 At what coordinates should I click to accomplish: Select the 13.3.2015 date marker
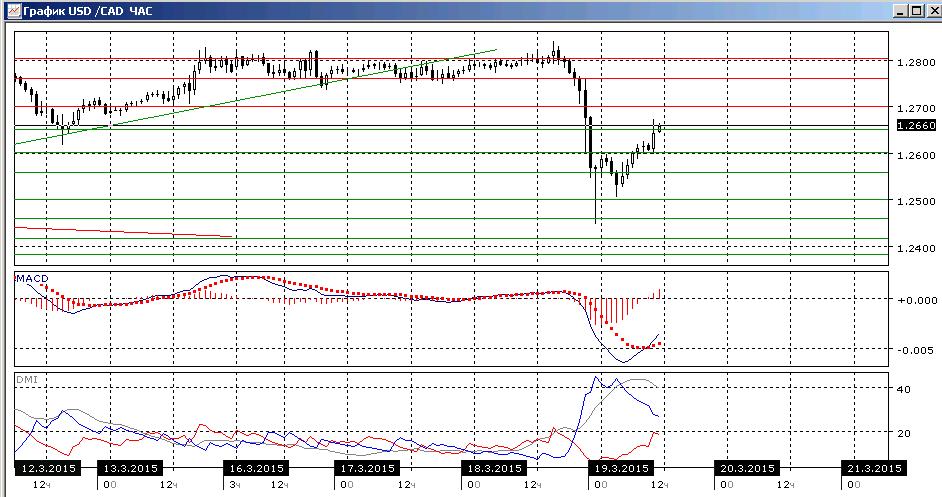130,468
